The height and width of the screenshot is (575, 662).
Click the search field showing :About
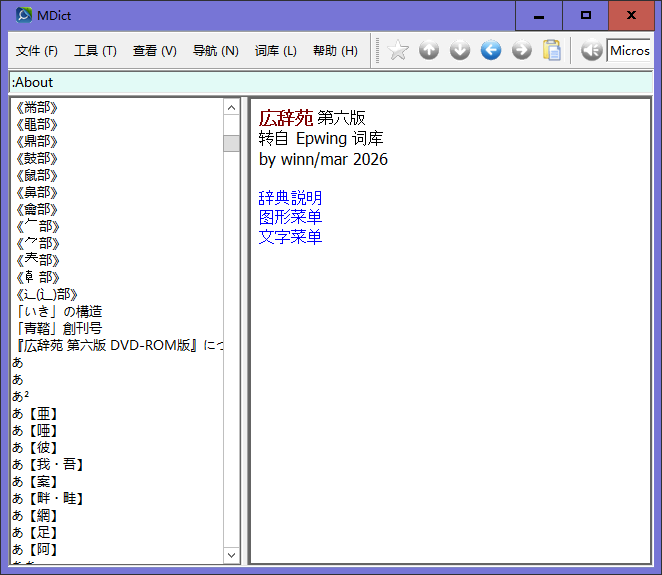[x=330, y=82]
